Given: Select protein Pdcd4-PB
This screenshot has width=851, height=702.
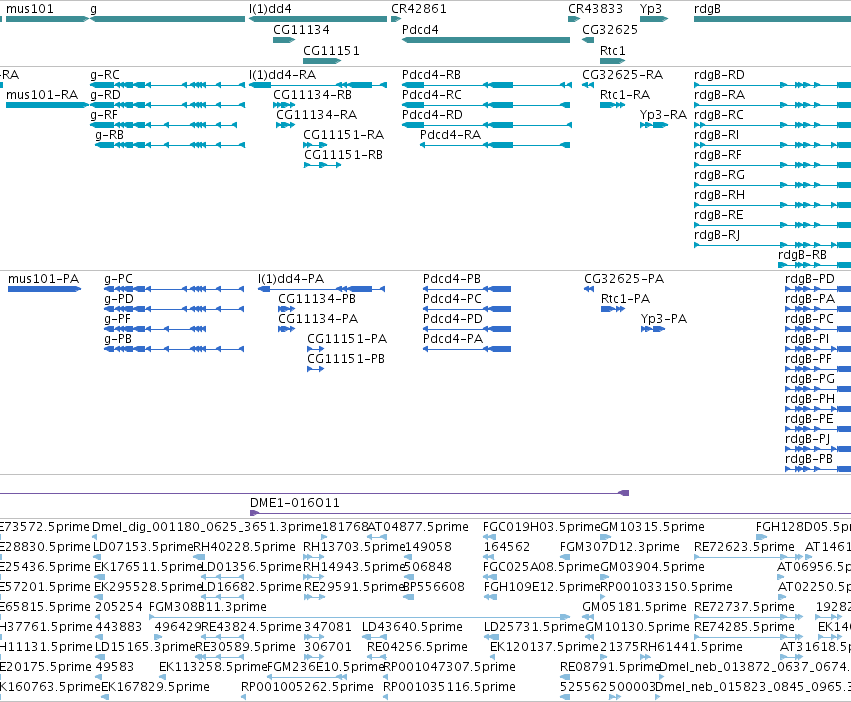Looking at the screenshot, I should 452,279.
